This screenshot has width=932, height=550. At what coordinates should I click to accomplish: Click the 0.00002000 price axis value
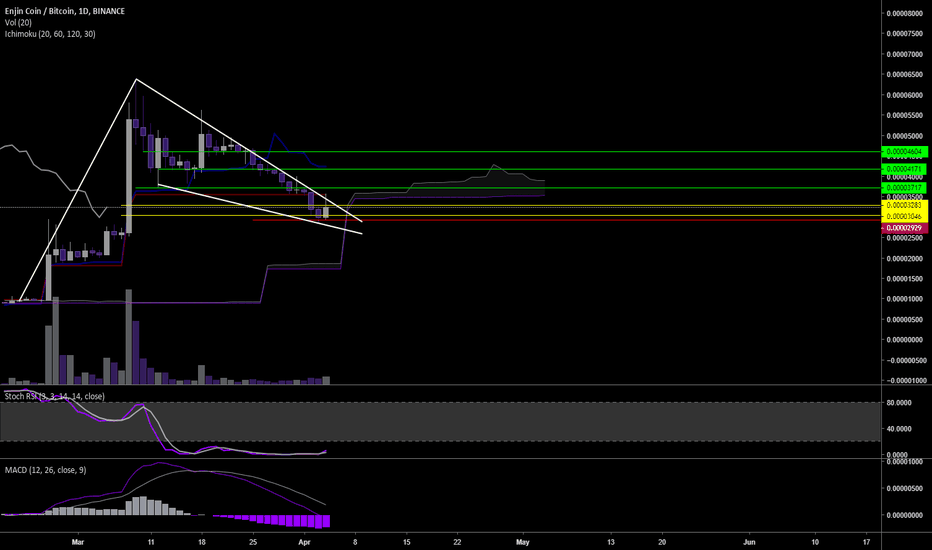[905, 259]
